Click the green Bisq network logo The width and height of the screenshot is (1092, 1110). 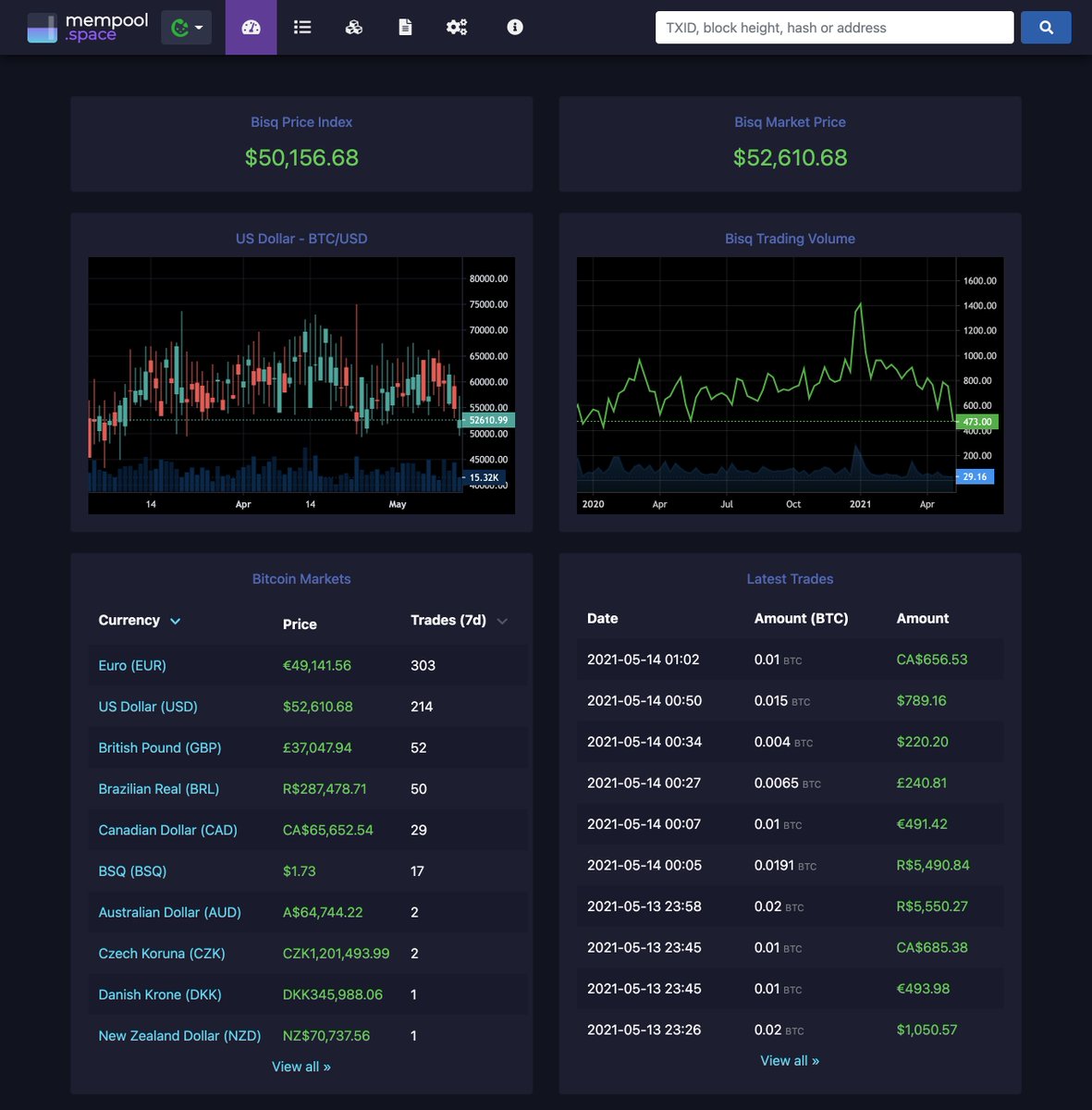click(178, 27)
